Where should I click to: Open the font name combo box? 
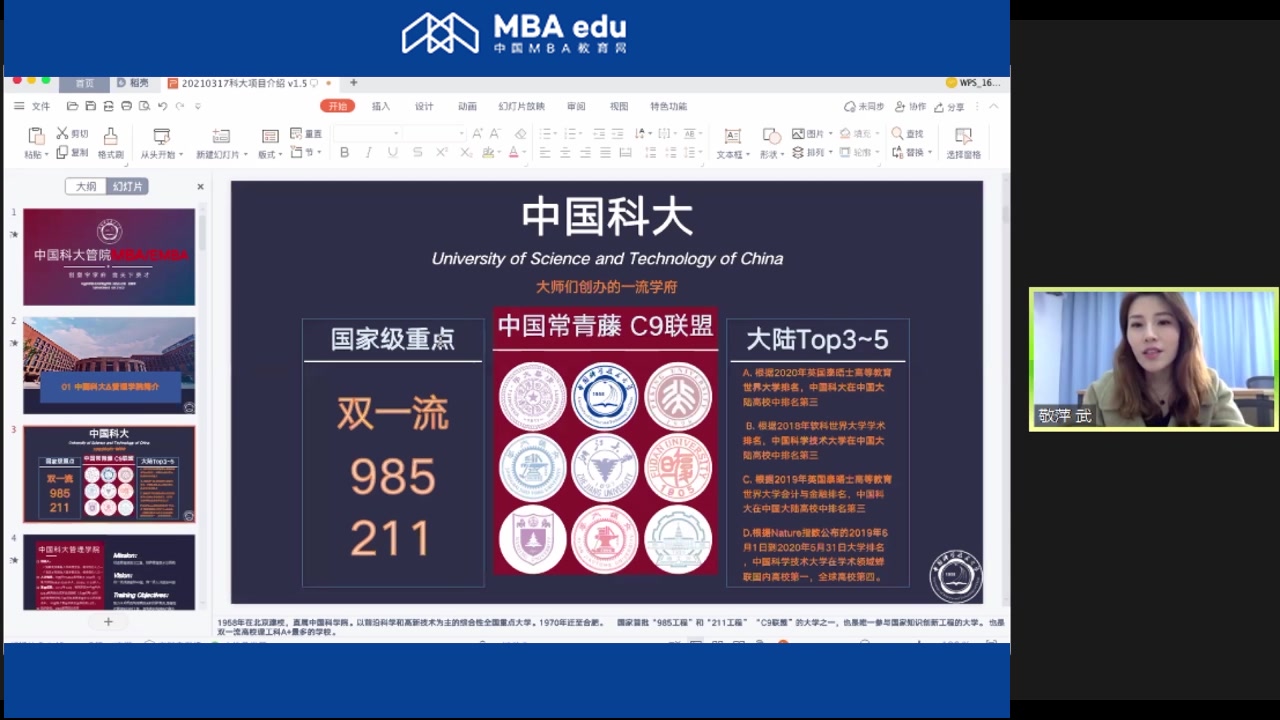367,133
